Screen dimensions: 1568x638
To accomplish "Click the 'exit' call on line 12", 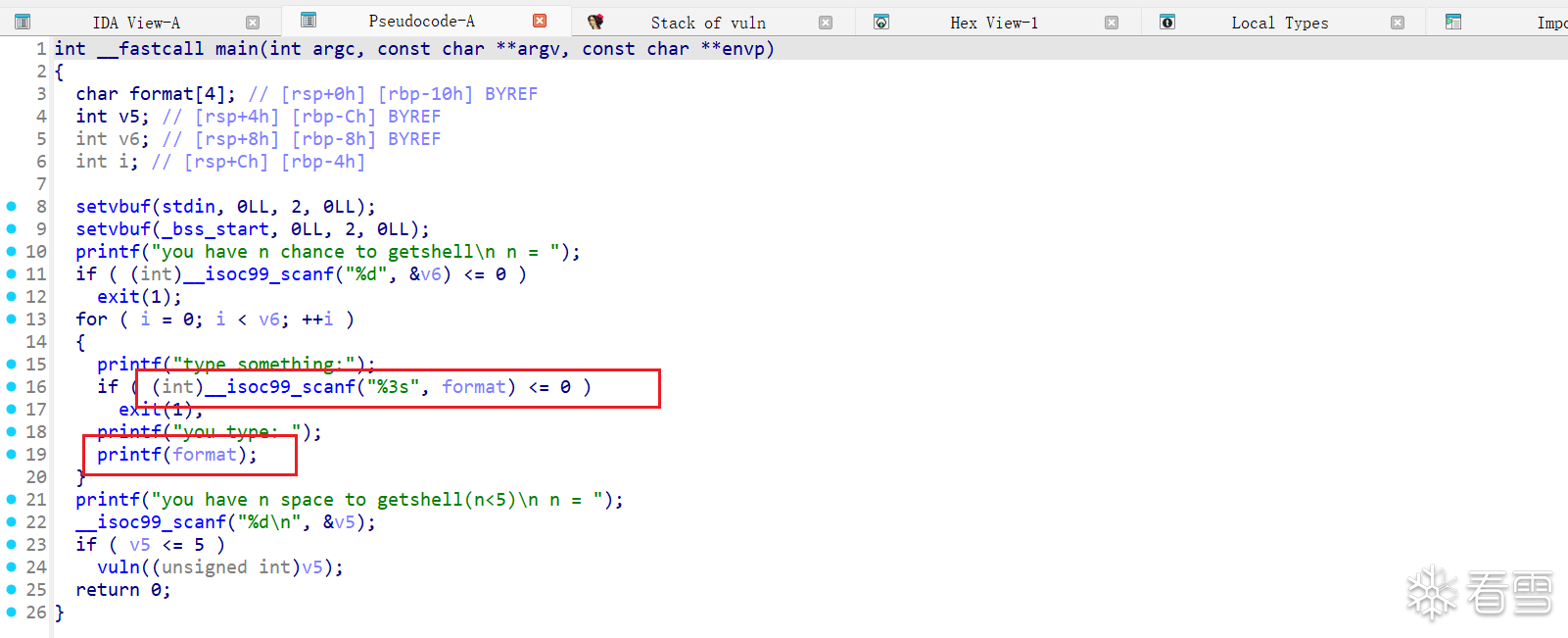I will (x=119, y=297).
